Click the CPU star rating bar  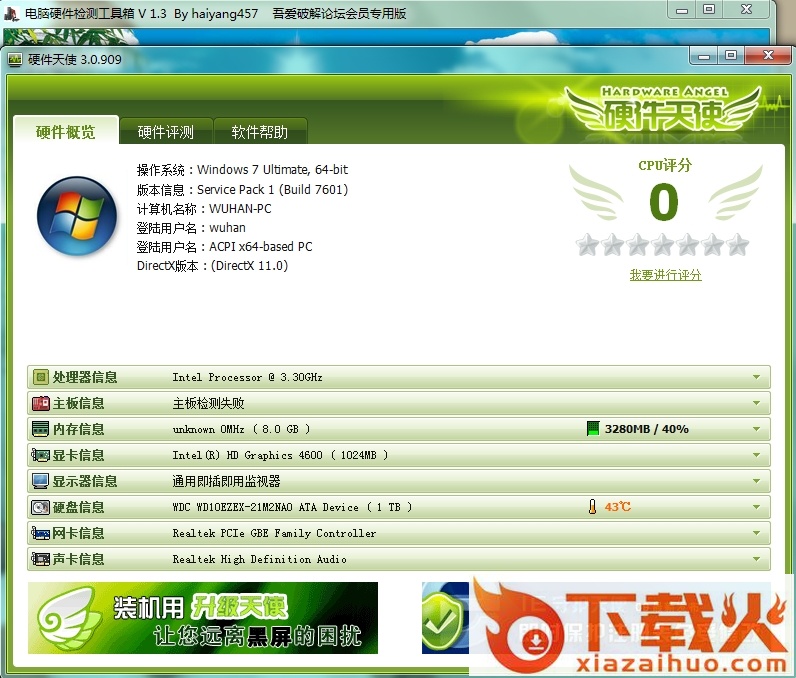[662, 244]
